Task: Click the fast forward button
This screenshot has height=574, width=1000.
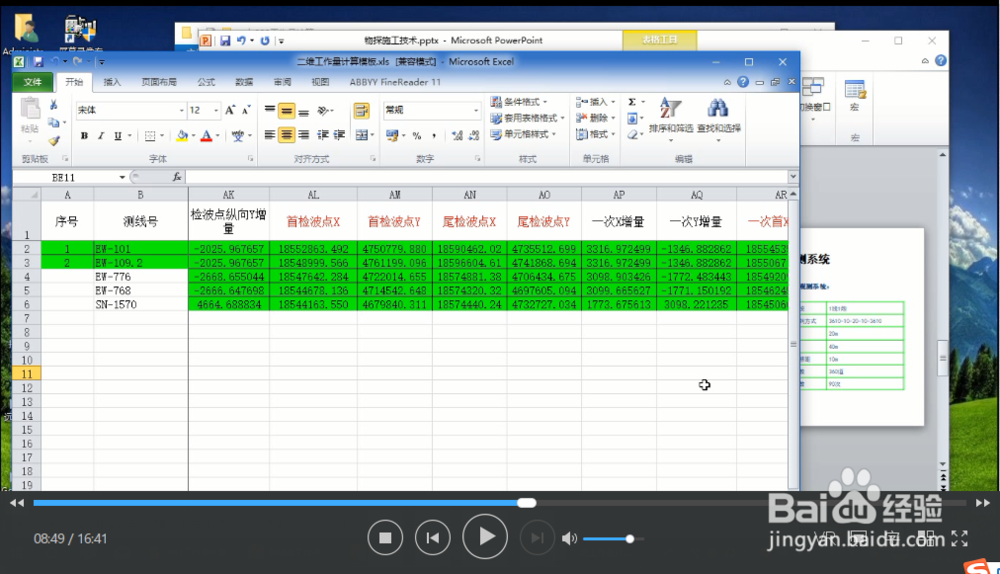Action: (982, 503)
